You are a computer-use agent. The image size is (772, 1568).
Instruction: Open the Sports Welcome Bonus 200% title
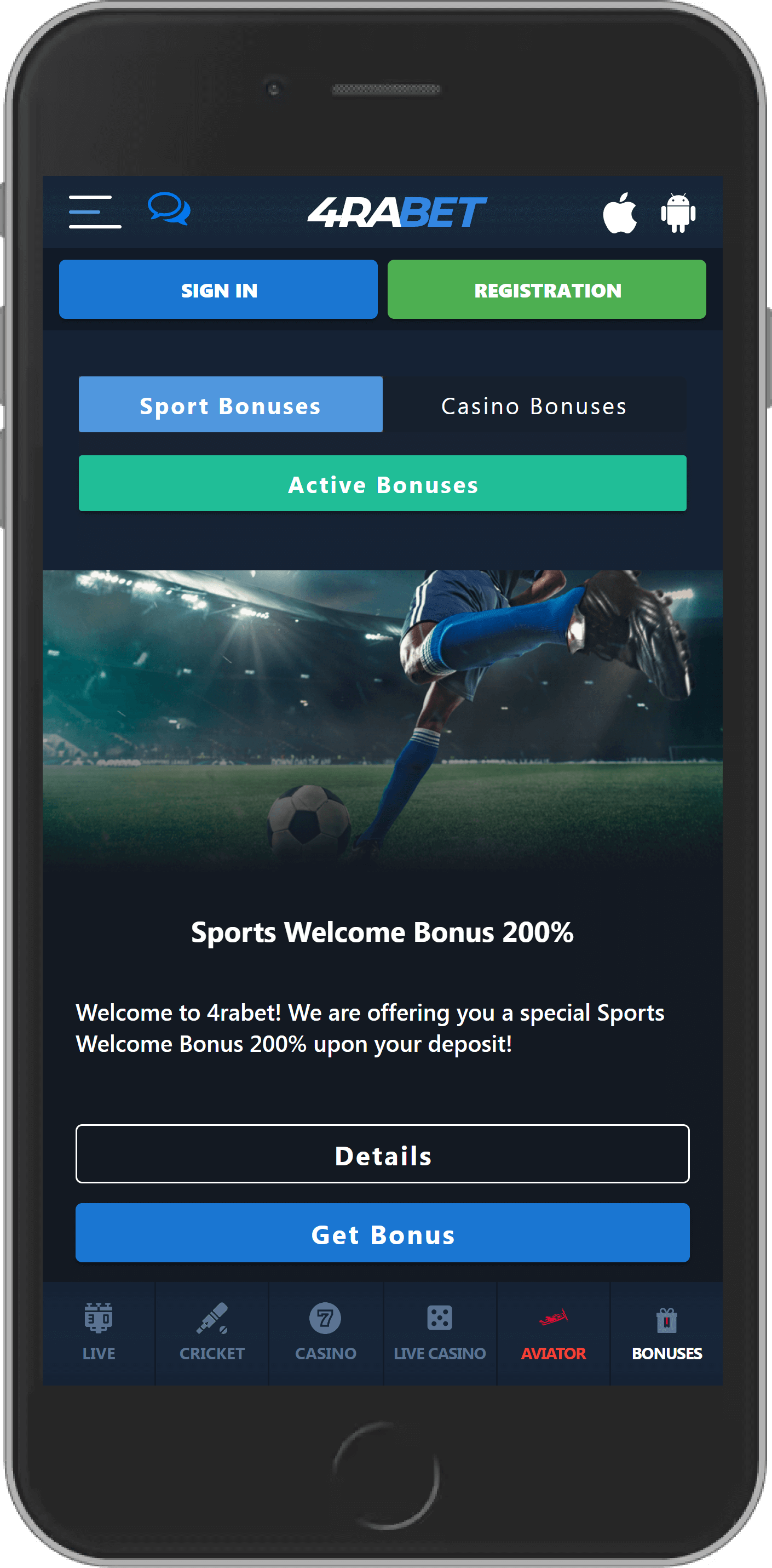383,932
